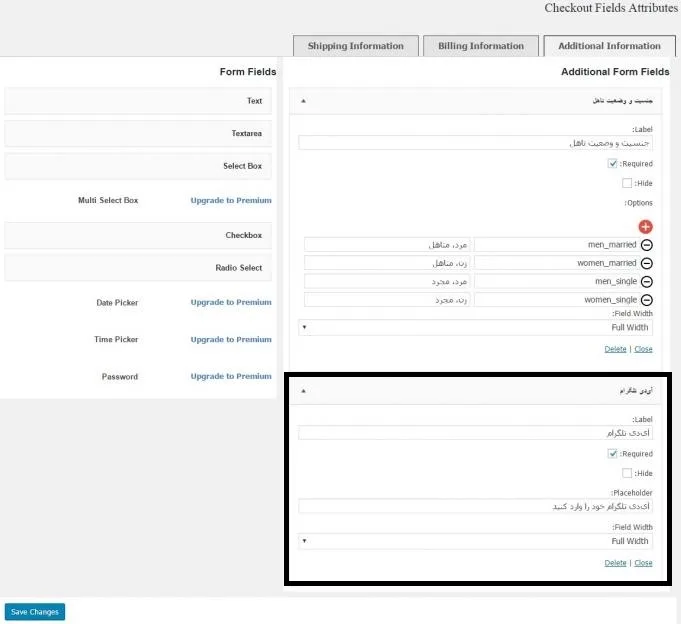Click Upgrade to Premium for Date Picker
Screen dimensions: 681x624
pyautogui.click(x=231, y=302)
